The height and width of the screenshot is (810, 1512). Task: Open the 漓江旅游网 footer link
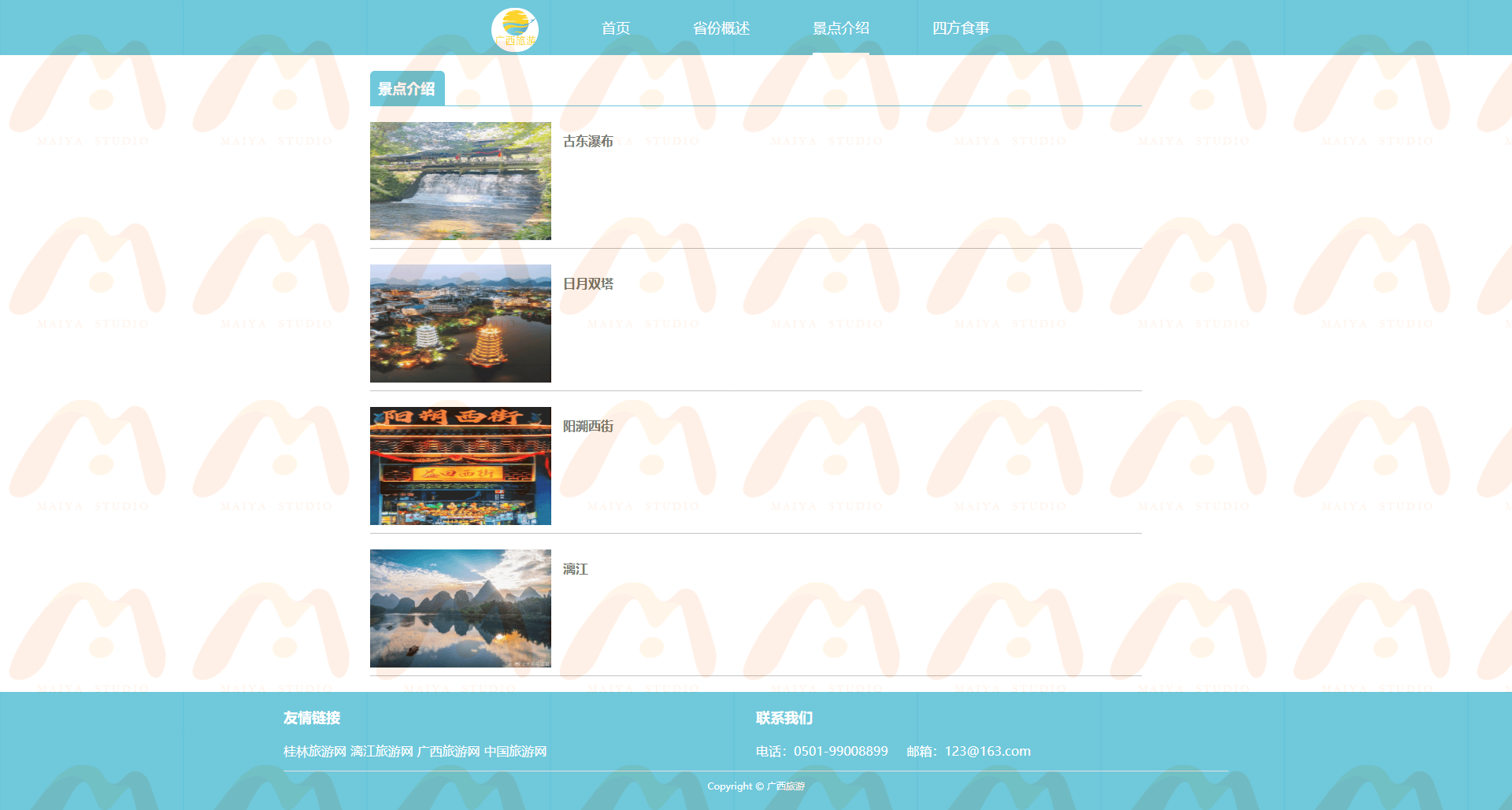(382, 752)
